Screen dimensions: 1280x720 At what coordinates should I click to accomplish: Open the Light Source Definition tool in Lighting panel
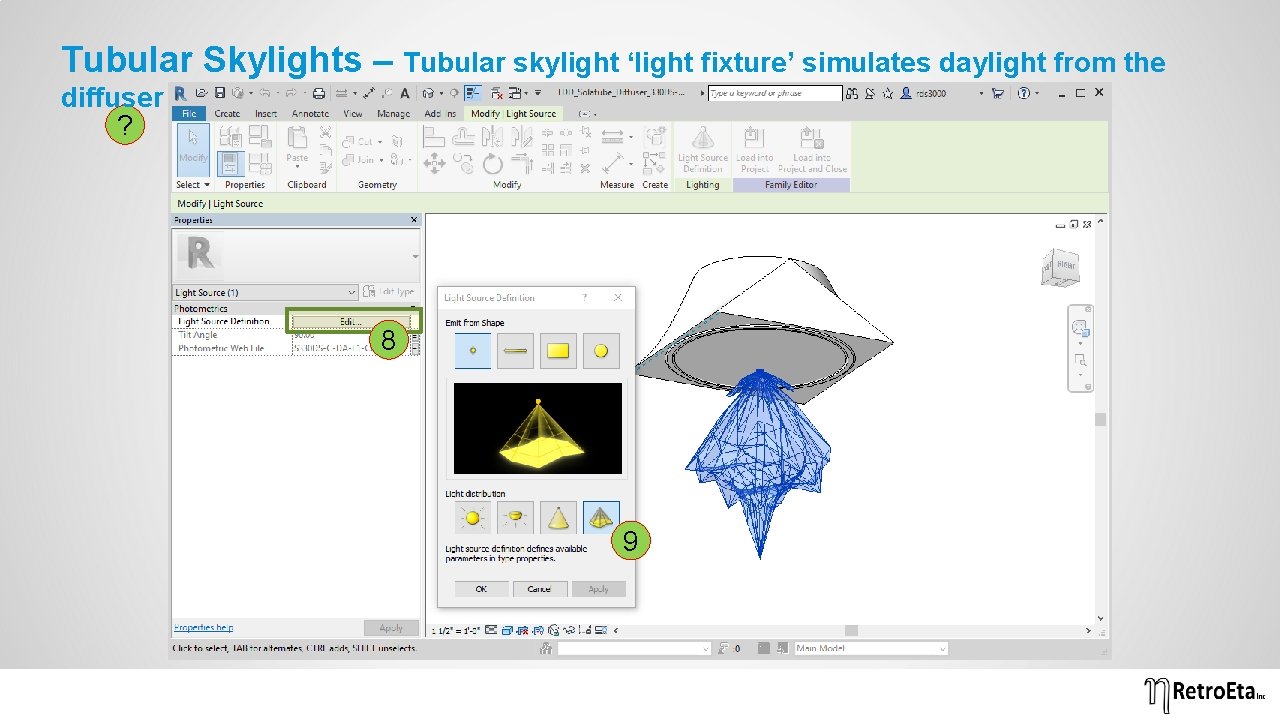pyautogui.click(x=703, y=150)
